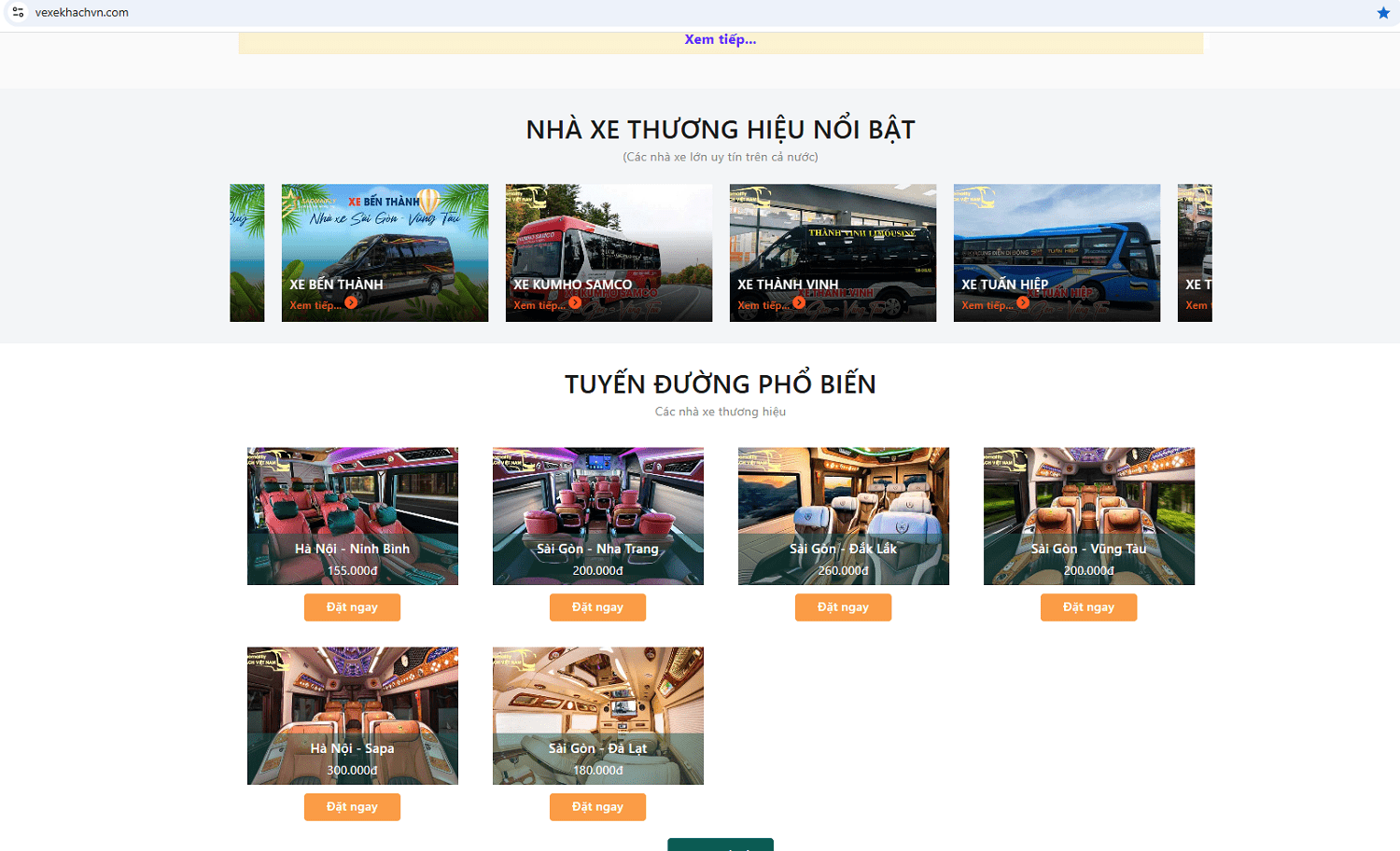Open the Hà Nội - Sapa route thumbnail

[x=353, y=716]
